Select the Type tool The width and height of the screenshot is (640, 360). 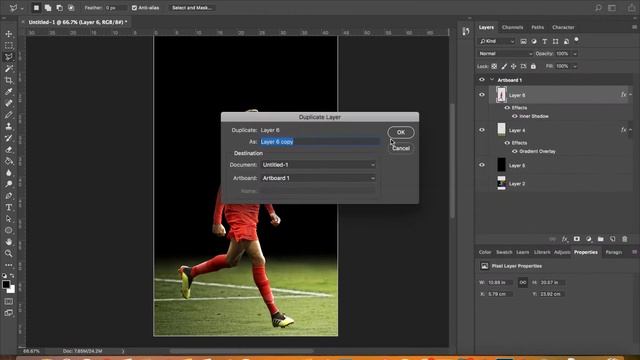[x=9, y=207]
